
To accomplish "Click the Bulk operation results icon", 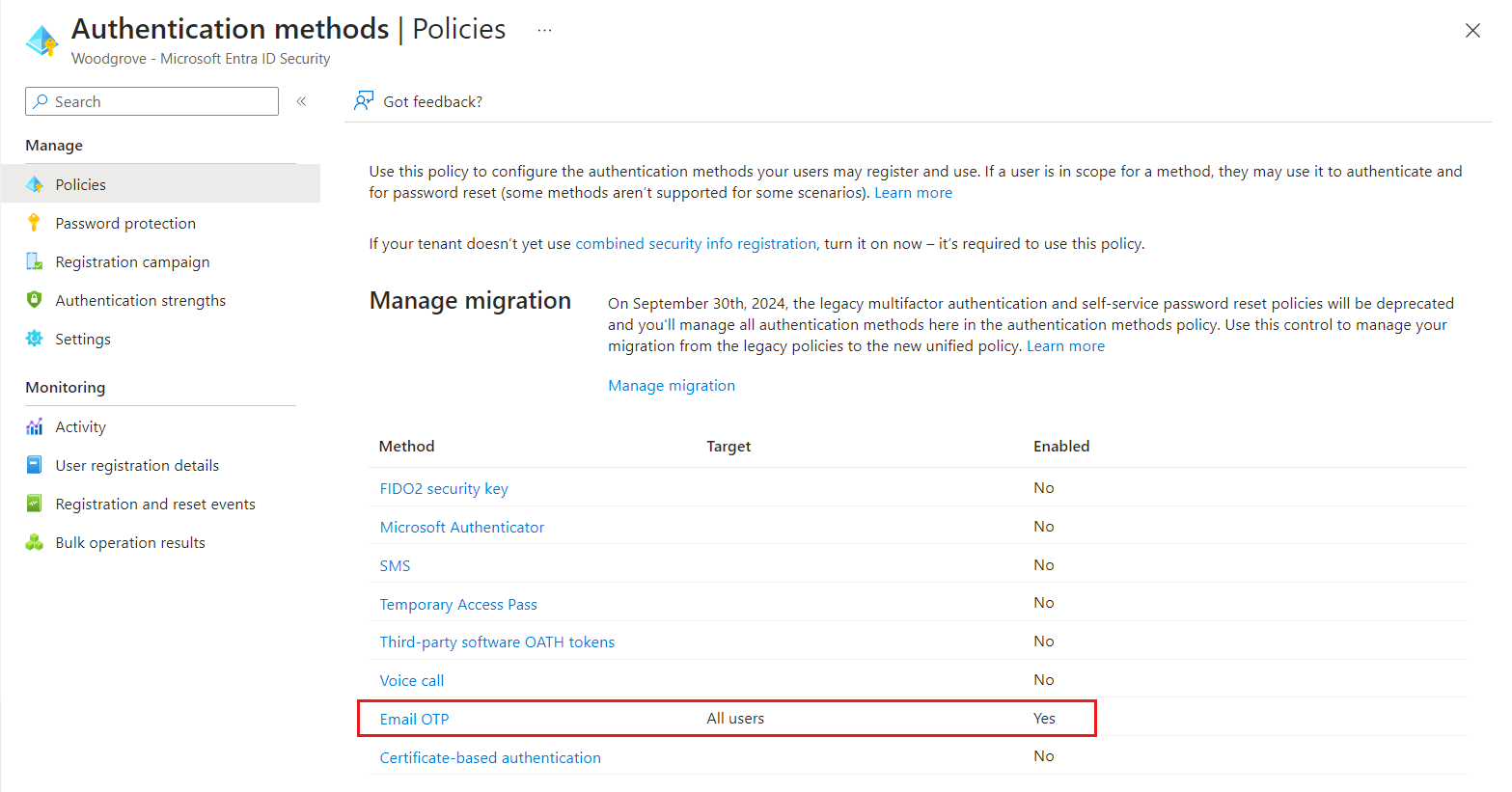I will pyautogui.click(x=35, y=542).
